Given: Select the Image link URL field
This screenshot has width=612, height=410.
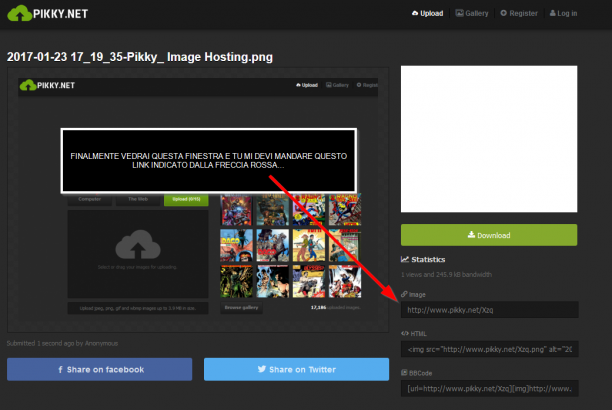Looking at the screenshot, I should [x=489, y=310].
